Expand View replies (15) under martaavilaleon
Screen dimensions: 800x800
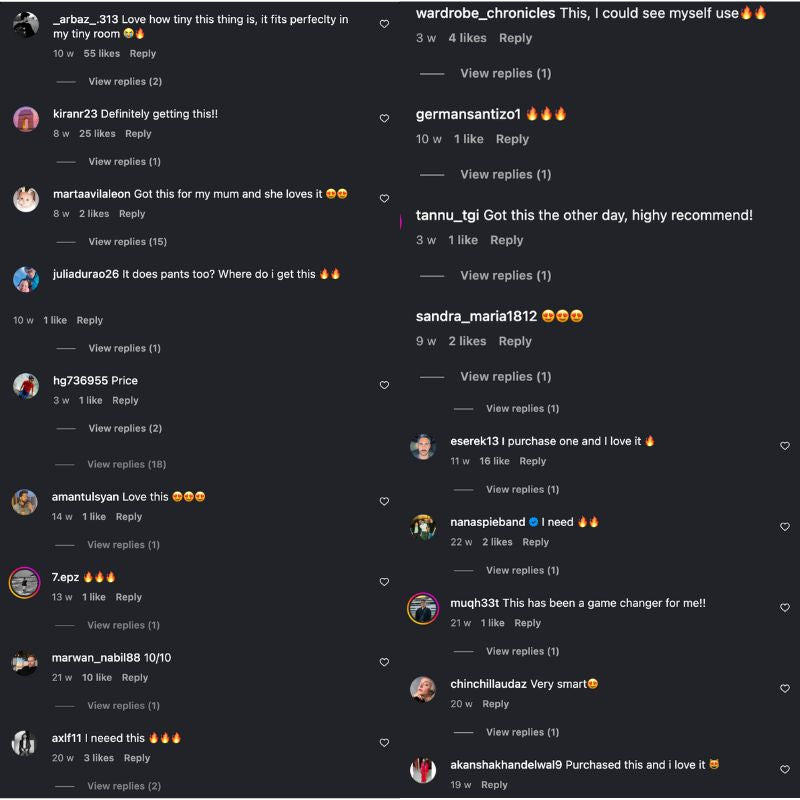(x=127, y=242)
